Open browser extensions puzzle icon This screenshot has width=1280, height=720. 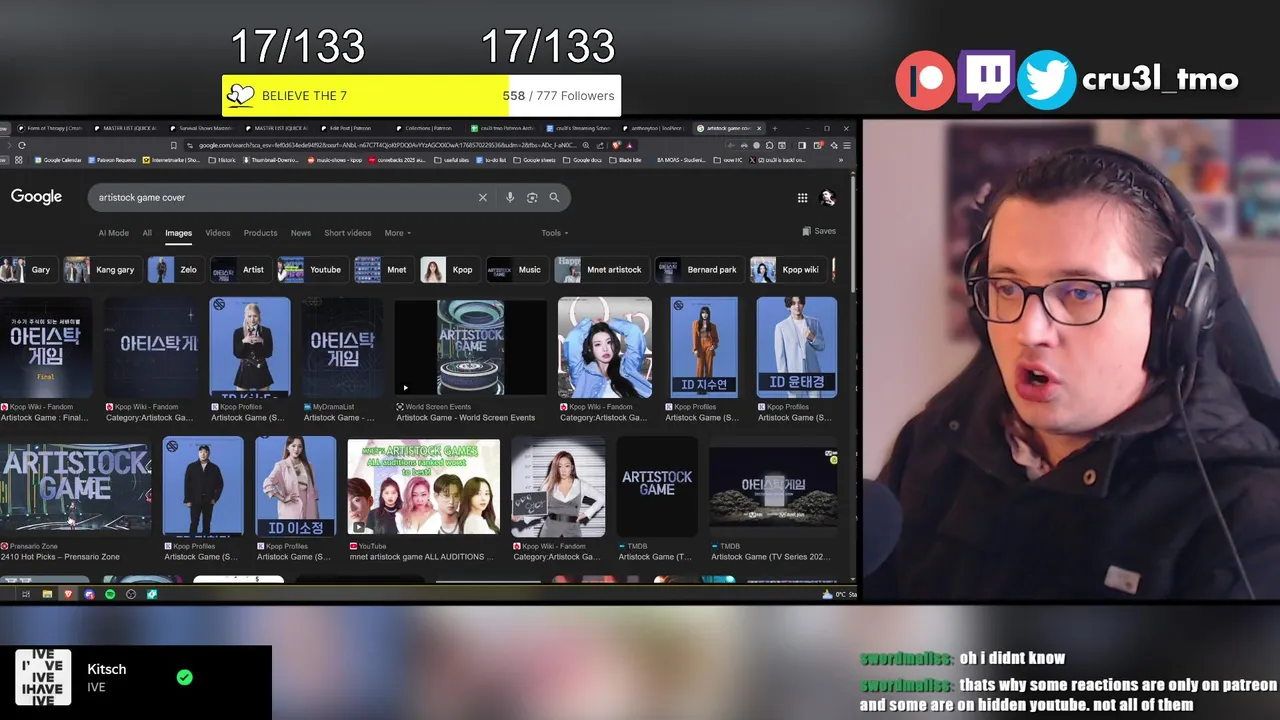[769, 145]
